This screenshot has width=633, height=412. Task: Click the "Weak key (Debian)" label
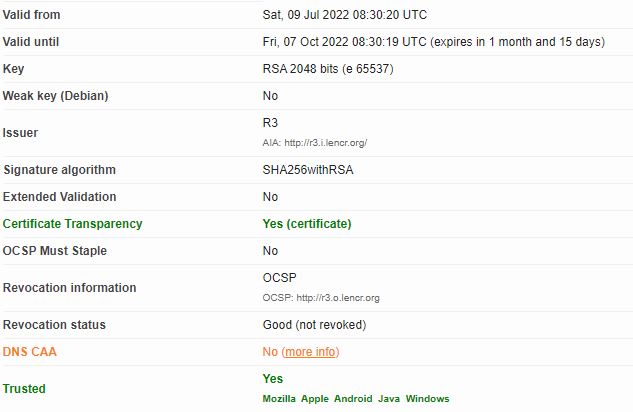click(x=55, y=96)
